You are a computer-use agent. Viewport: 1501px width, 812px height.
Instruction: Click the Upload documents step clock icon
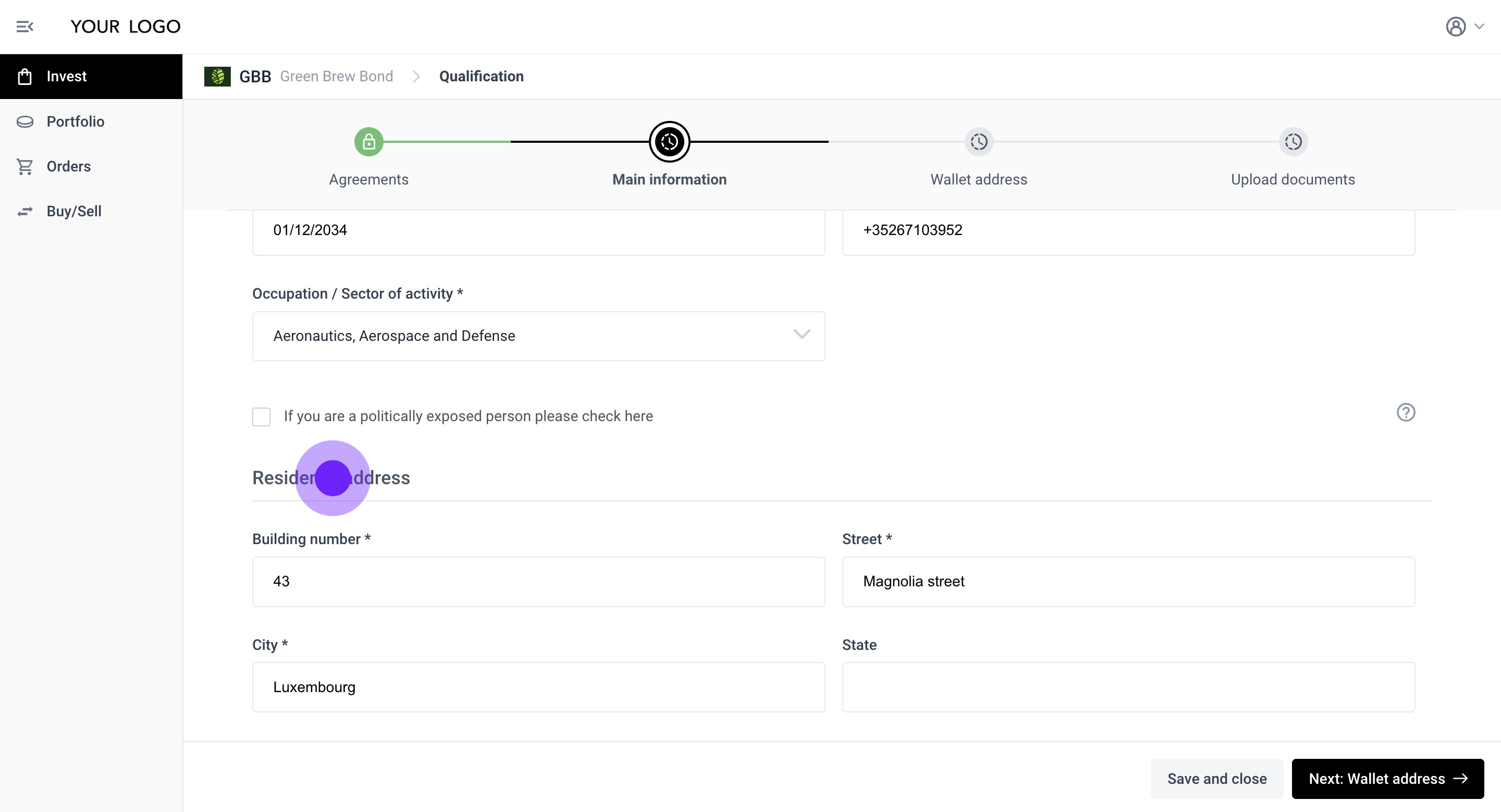(x=1293, y=142)
